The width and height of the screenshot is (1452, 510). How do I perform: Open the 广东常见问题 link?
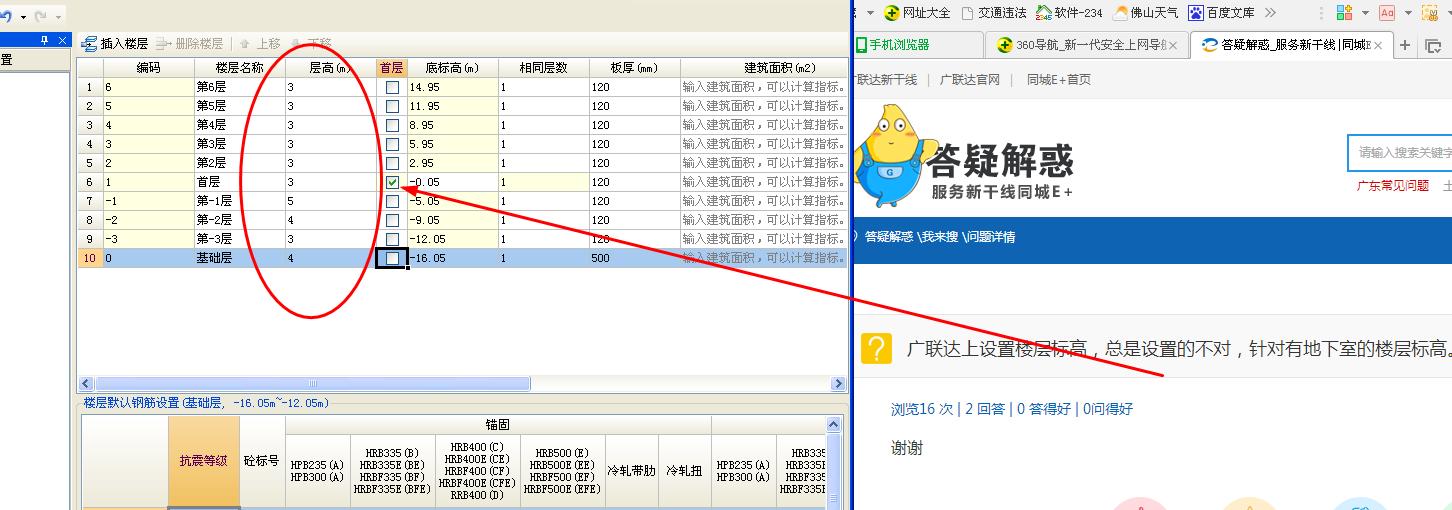(x=1392, y=186)
